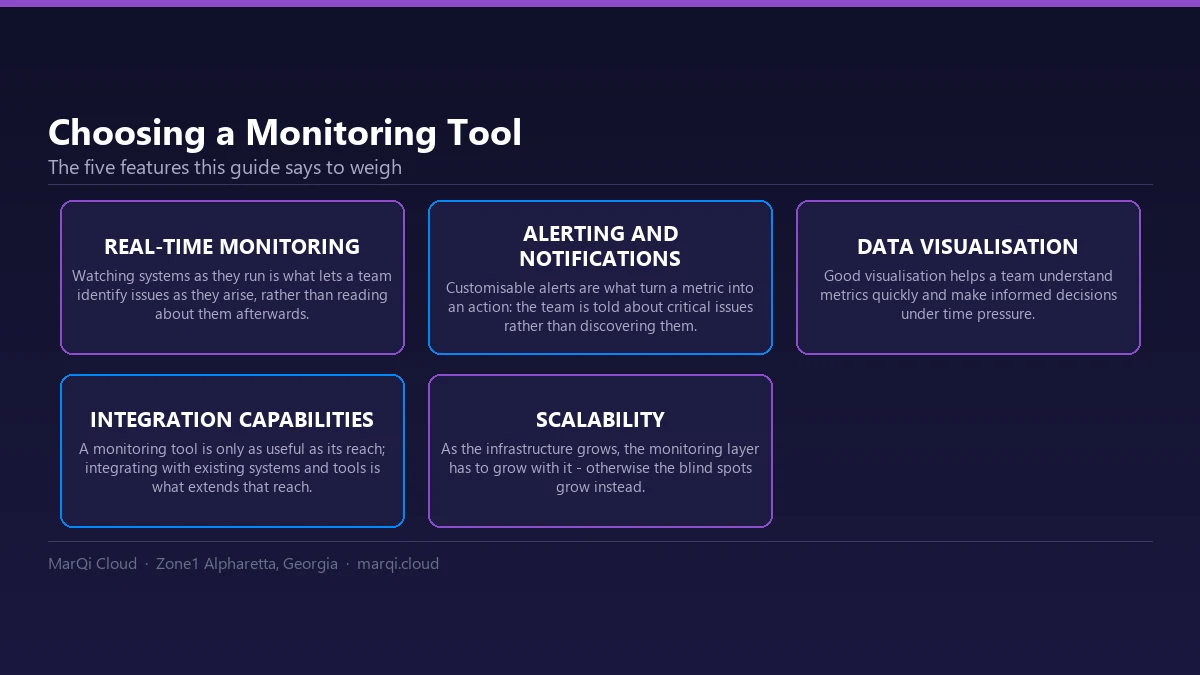The image size is (1200, 675).
Task: Select the subtitle "The five features this guide says to weigh"
Action: pos(225,168)
